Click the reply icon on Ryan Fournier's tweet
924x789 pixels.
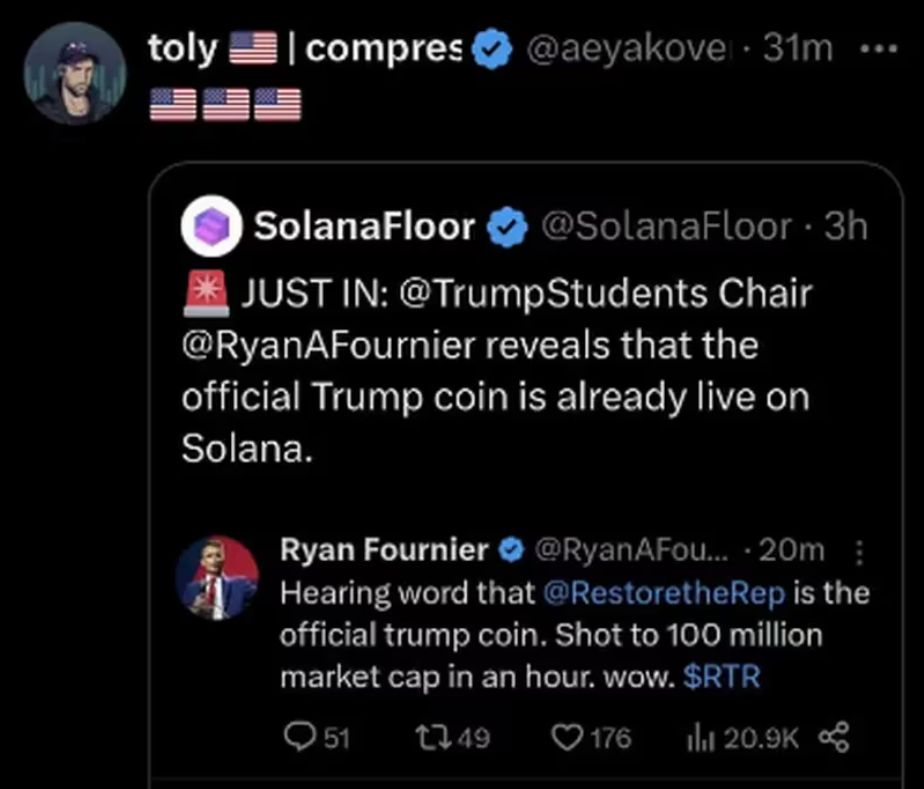pyautogui.click(x=297, y=739)
